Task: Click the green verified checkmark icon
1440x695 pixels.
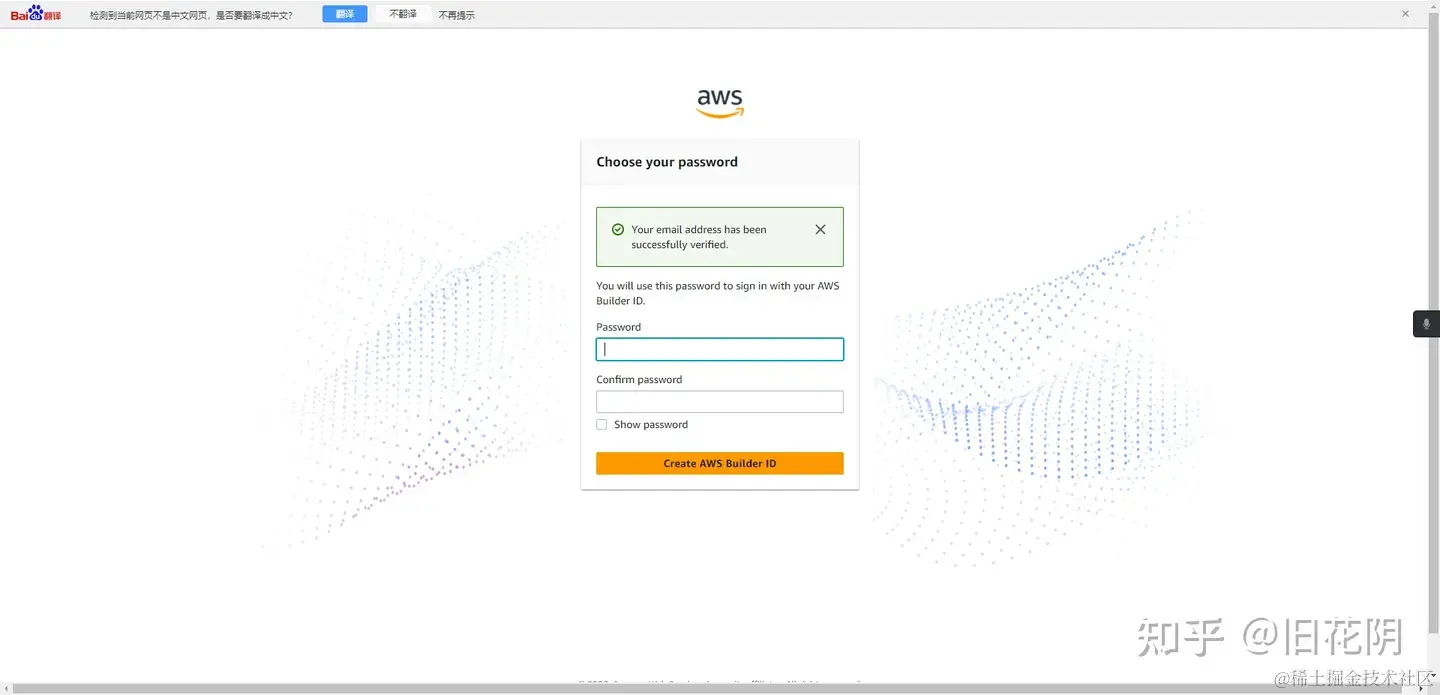Action: [x=618, y=229]
